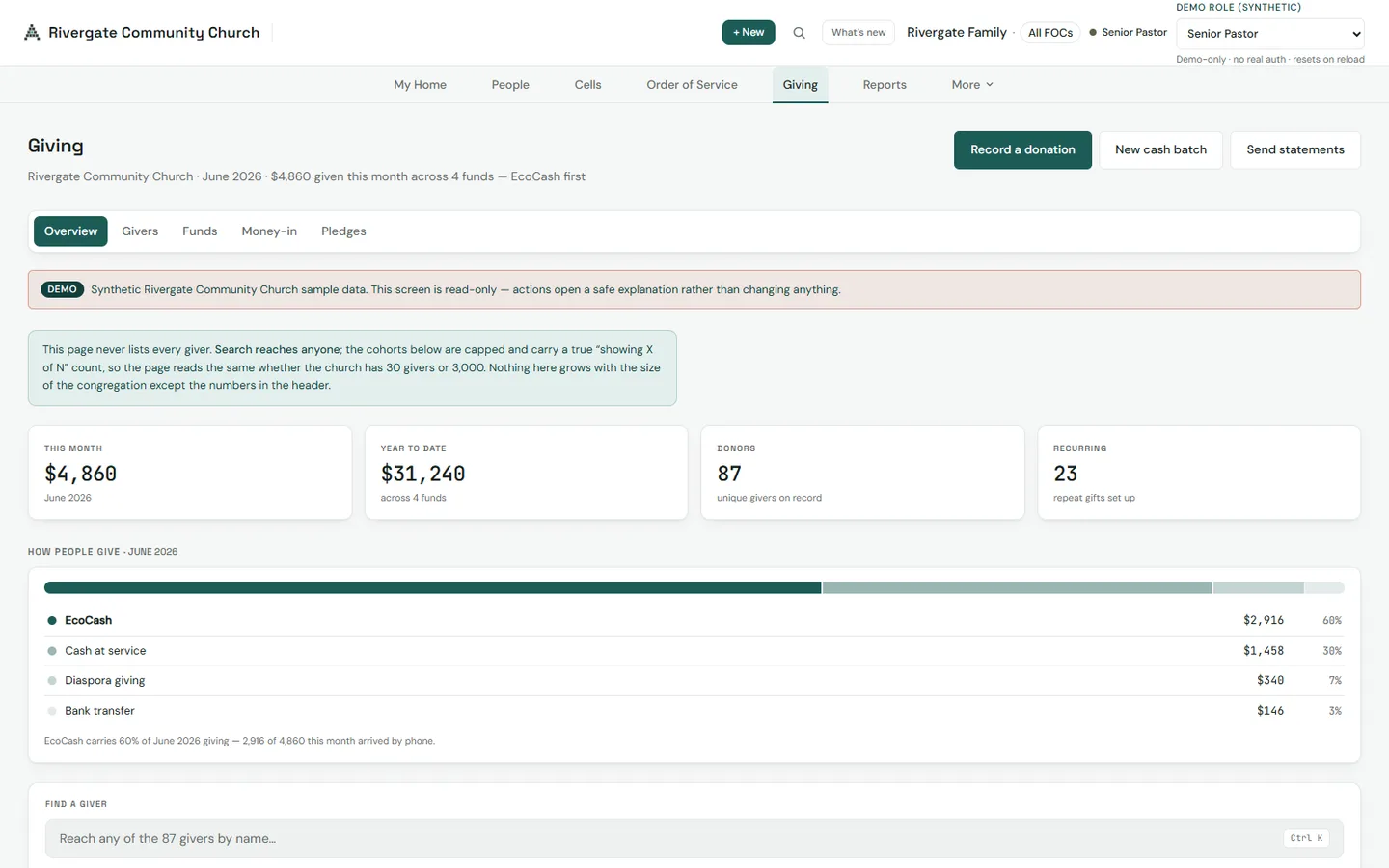Image resolution: width=1389 pixels, height=868 pixels.
Task: Click the Rivergate church logo icon
Action: tap(32, 33)
